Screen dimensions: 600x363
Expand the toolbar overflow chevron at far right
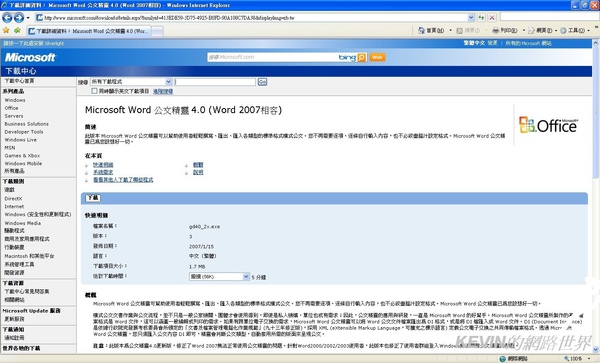[x=596, y=28]
